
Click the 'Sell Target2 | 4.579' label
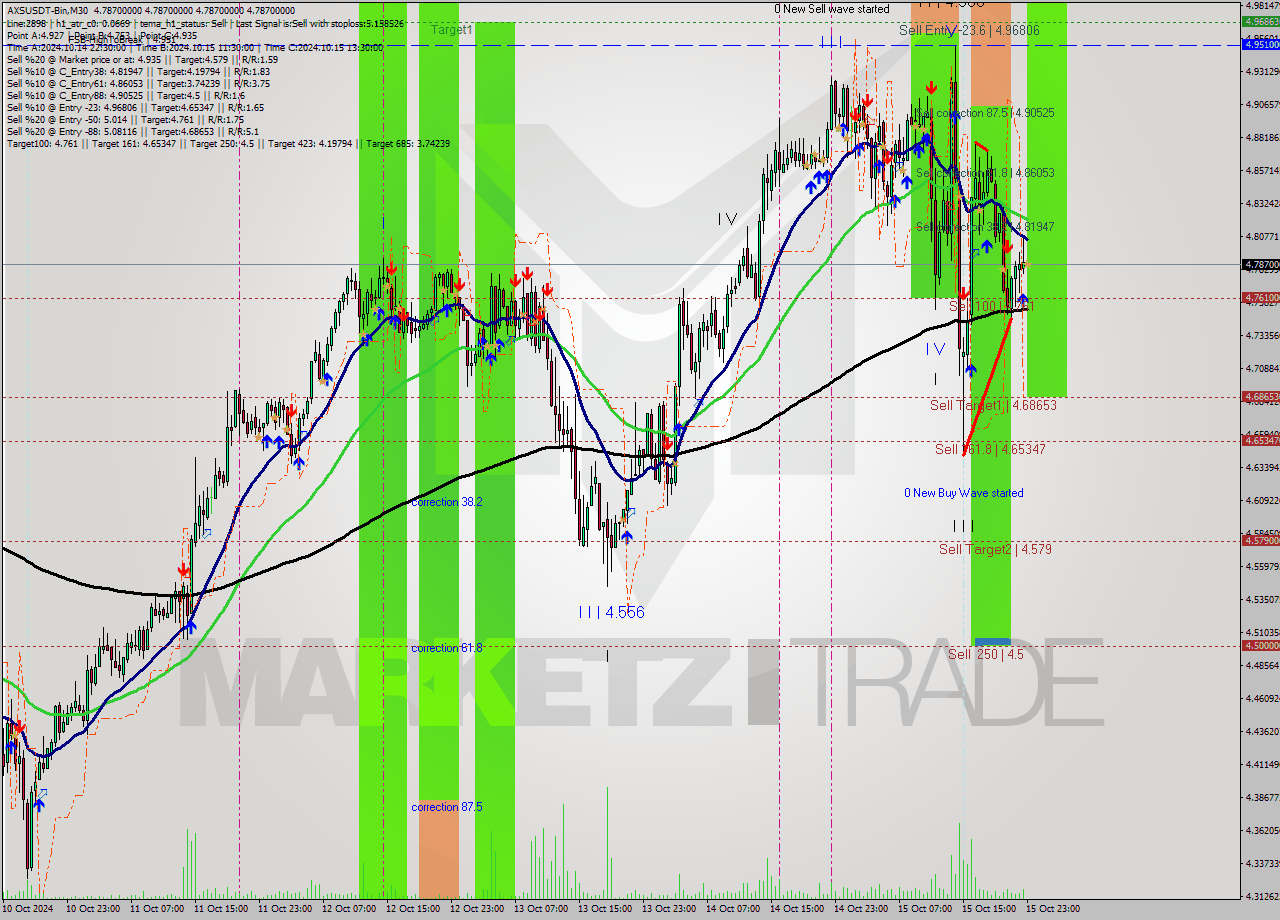[x=995, y=549]
